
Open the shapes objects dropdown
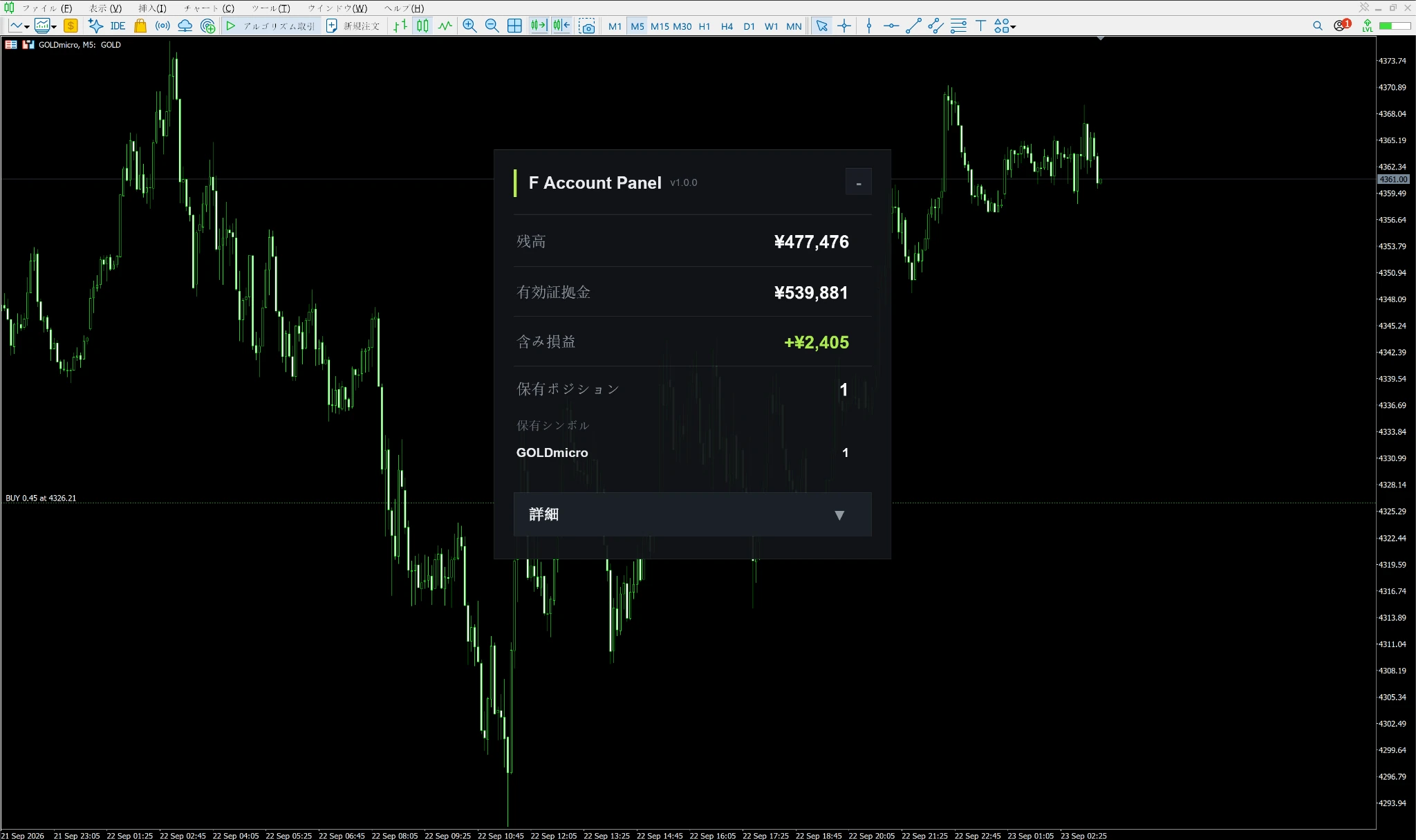point(1013,27)
